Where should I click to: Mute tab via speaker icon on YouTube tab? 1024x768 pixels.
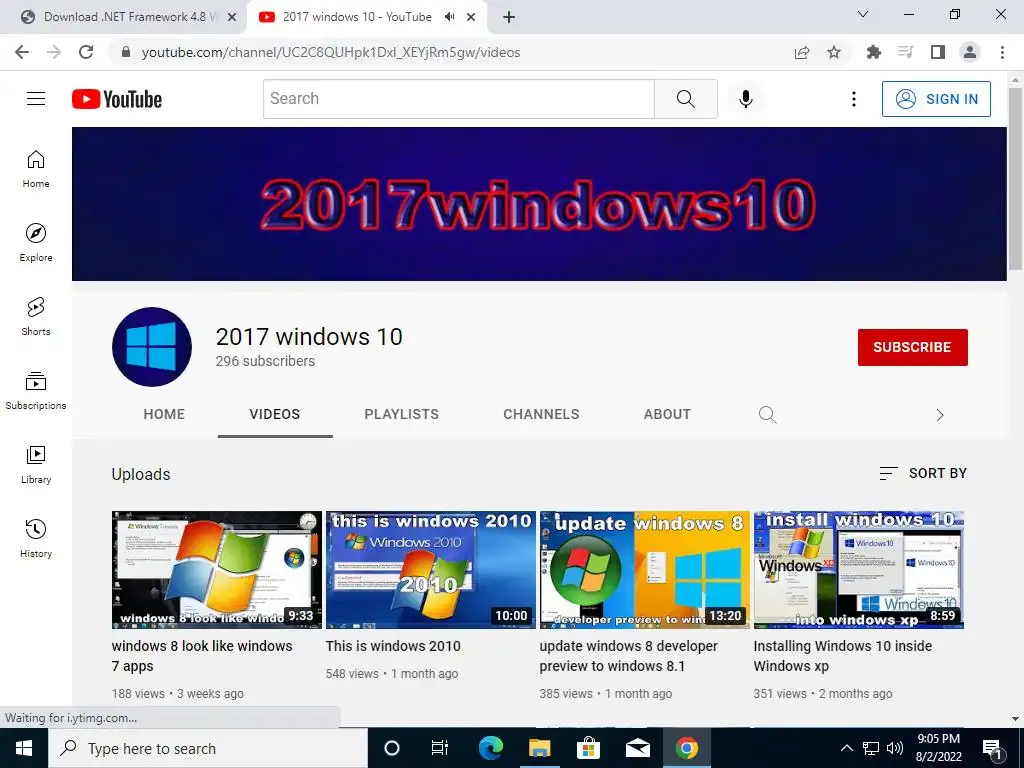coord(449,17)
